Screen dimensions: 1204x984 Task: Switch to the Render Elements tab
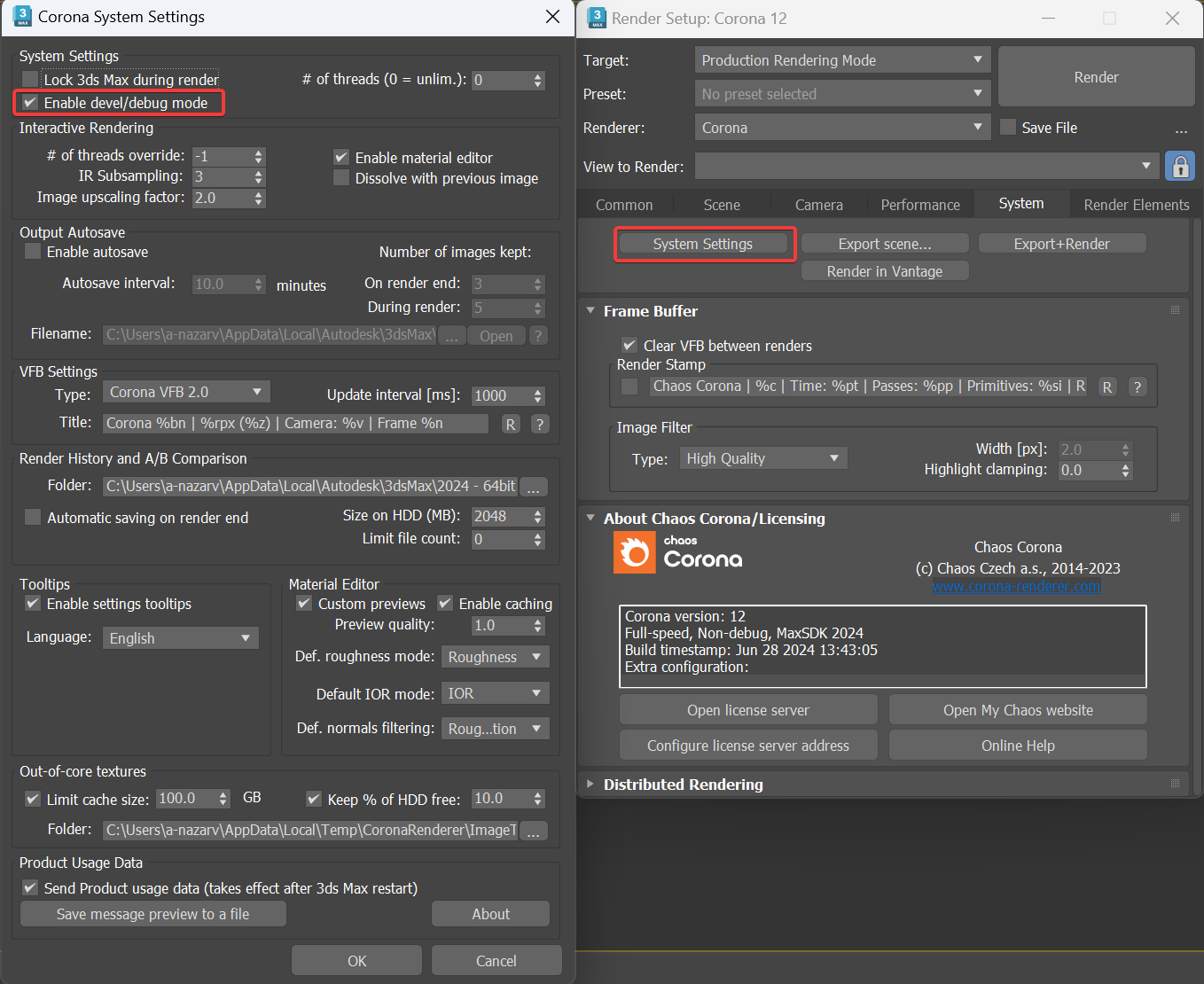pyautogui.click(x=1136, y=205)
